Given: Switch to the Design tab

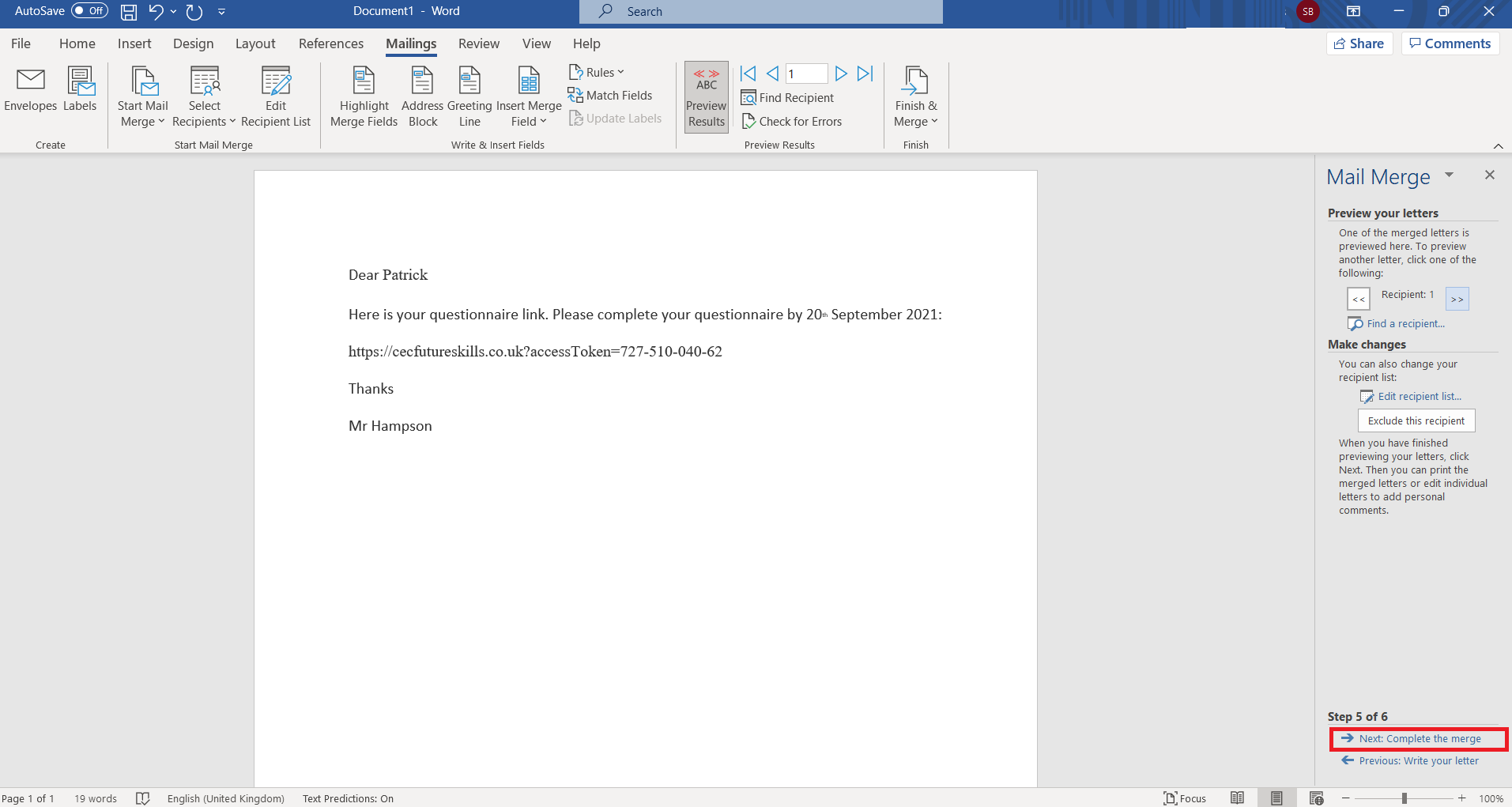Looking at the screenshot, I should pos(194,43).
